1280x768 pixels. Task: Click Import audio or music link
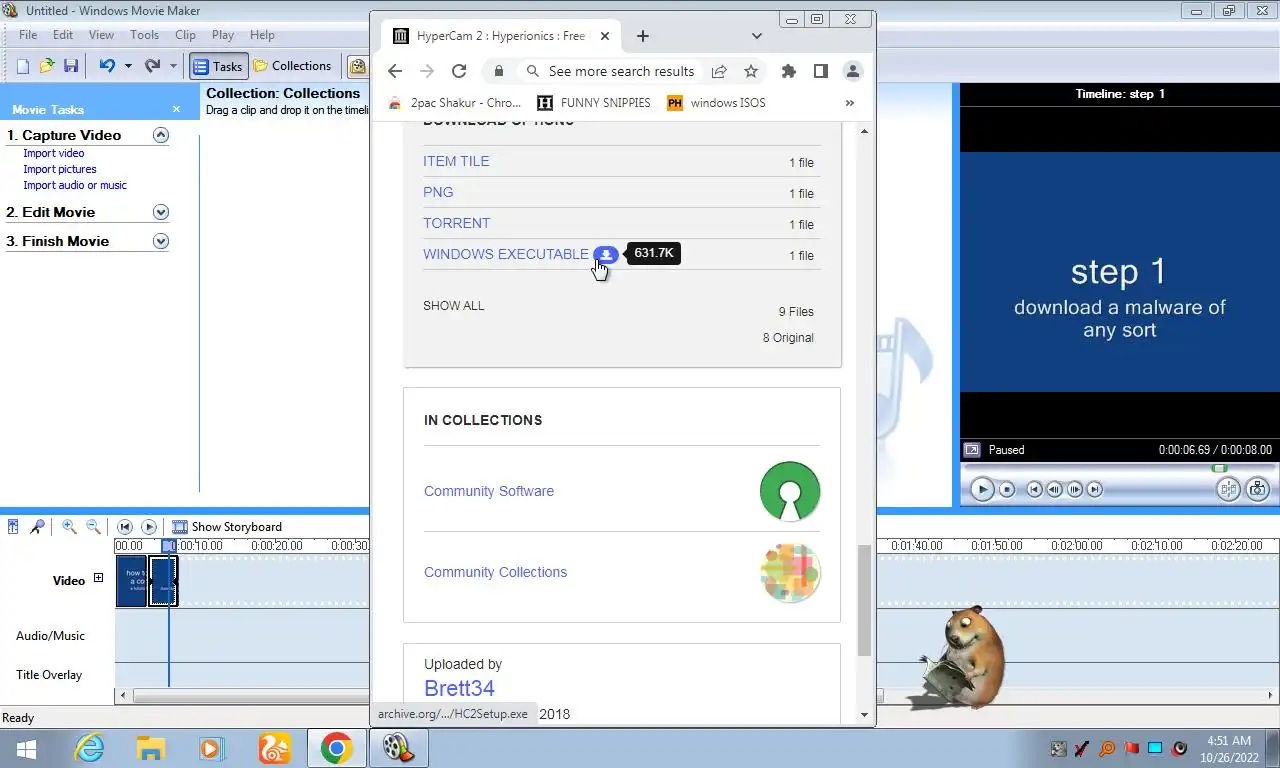[x=75, y=185]
